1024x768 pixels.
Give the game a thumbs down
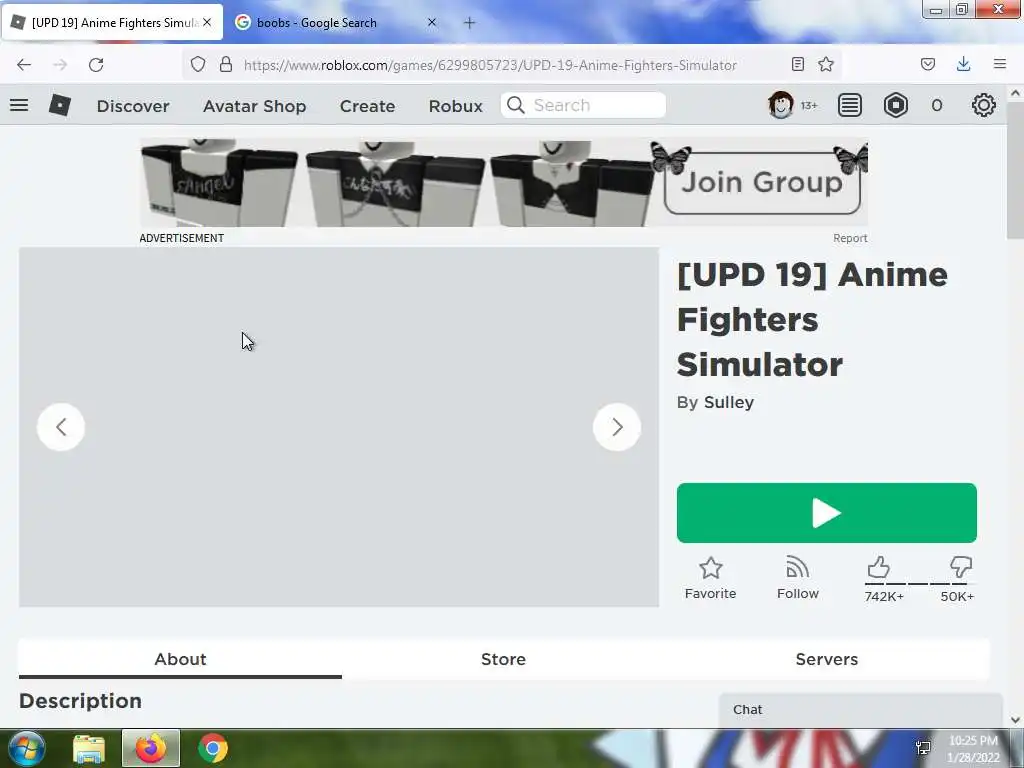coord(961,567)
